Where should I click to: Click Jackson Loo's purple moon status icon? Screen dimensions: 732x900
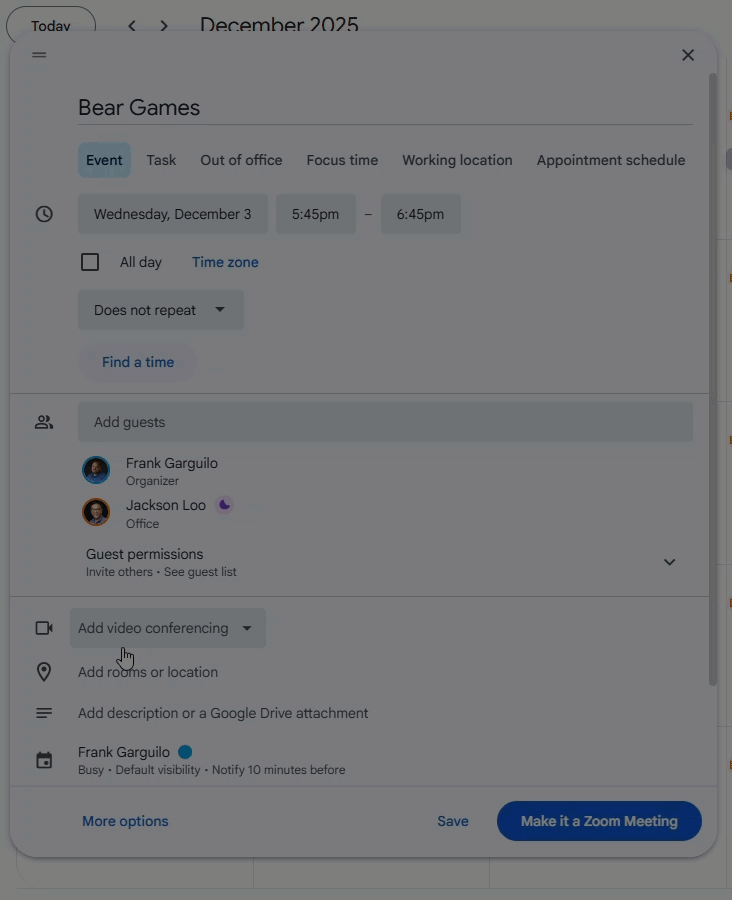[x=224, y=505]
